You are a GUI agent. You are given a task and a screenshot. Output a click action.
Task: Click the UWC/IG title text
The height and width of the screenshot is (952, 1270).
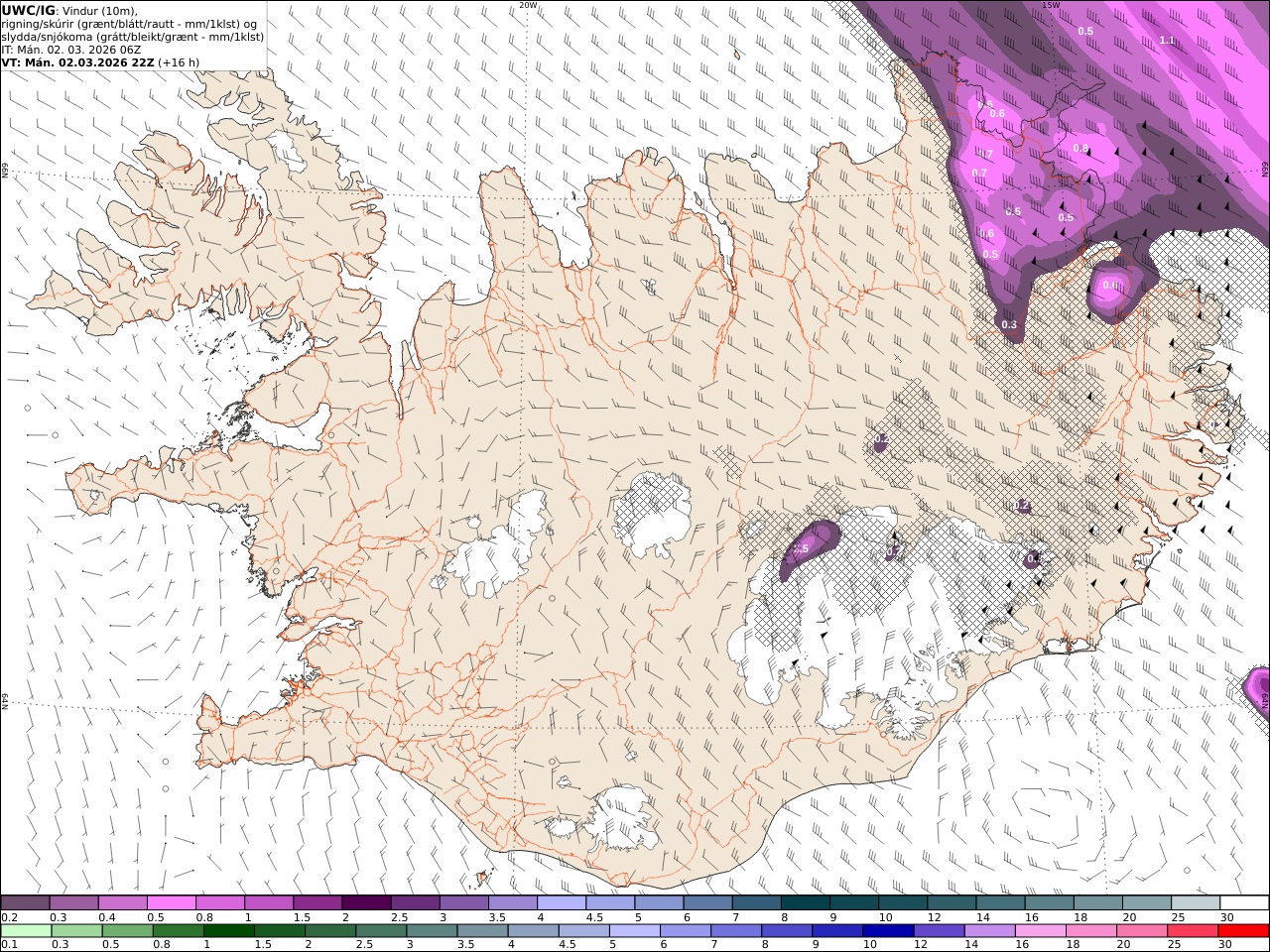point(28,11)
